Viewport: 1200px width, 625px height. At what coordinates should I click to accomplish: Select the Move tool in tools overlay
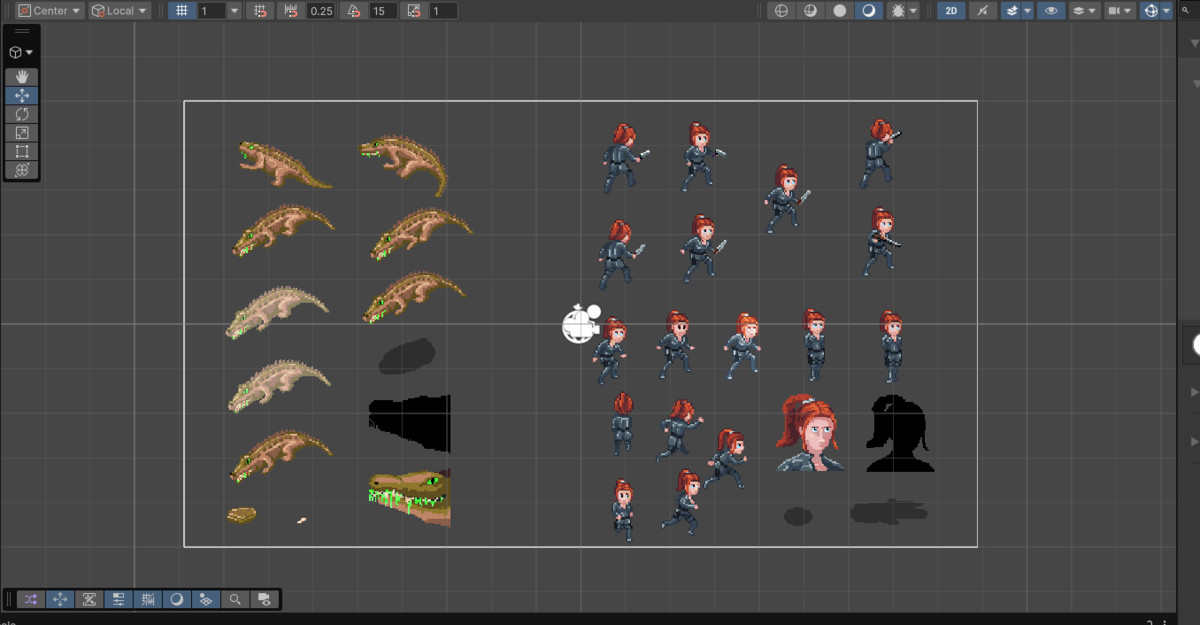click(x=22, y=96)
